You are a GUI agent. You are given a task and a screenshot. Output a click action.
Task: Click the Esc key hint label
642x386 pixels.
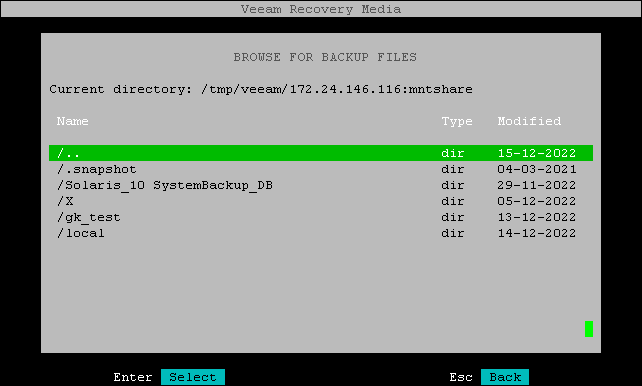[461, 377]
